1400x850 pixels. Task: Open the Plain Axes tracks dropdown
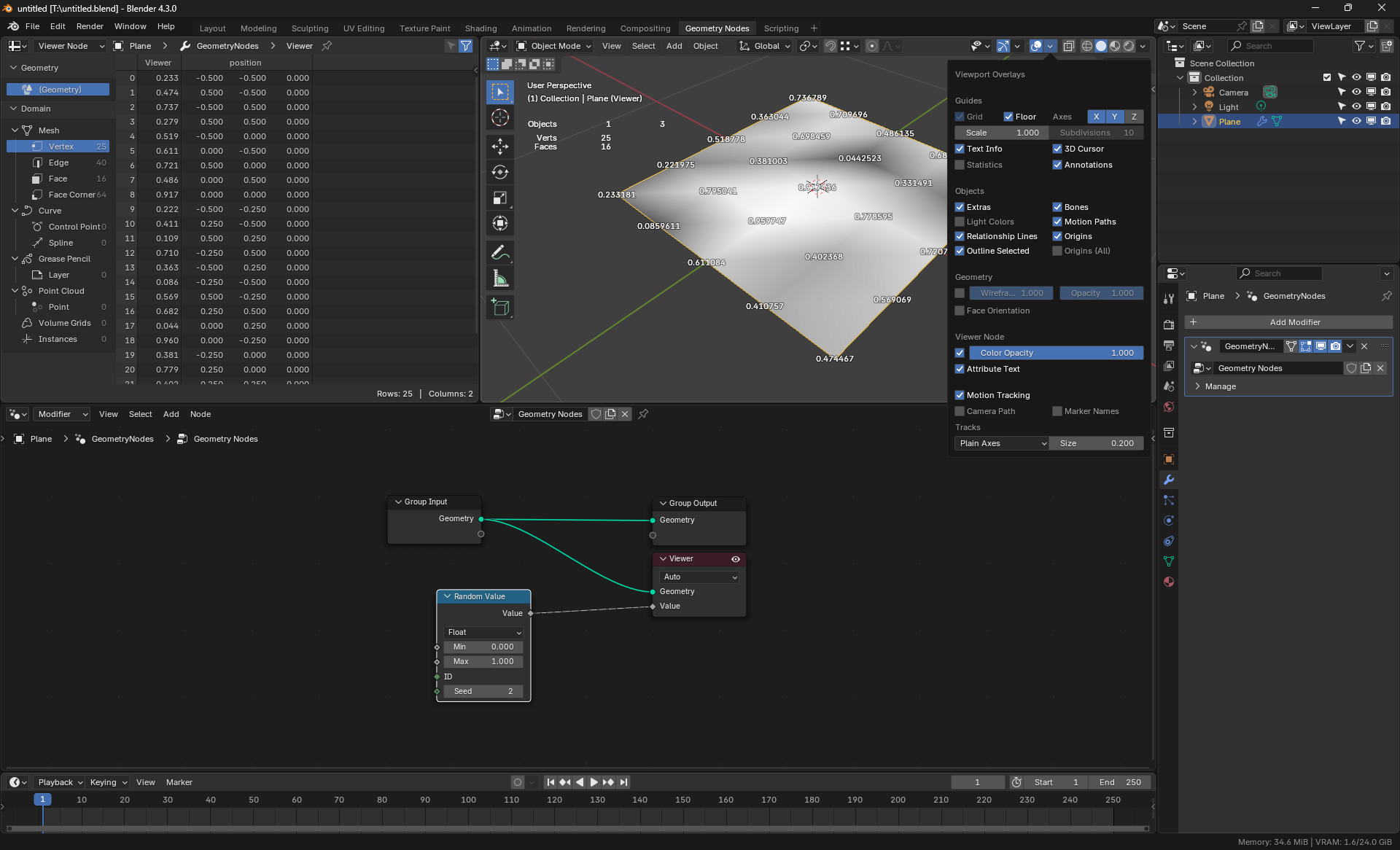[x=1001, y=443]
